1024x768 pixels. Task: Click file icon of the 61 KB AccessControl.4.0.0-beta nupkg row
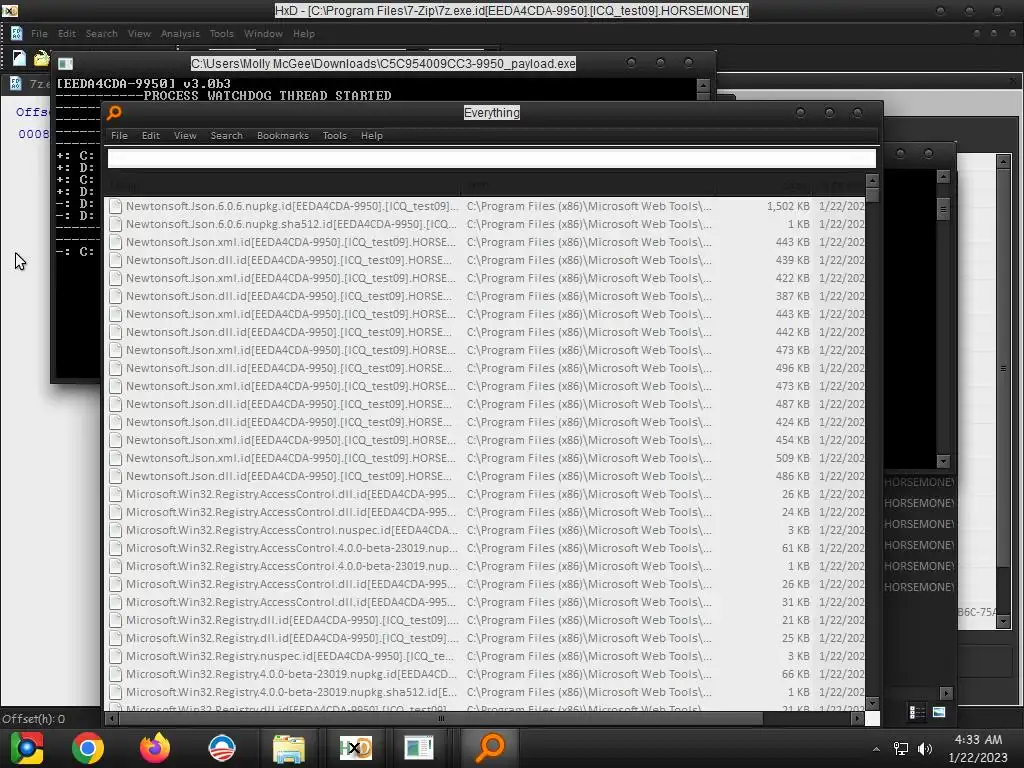pos(116,548)
